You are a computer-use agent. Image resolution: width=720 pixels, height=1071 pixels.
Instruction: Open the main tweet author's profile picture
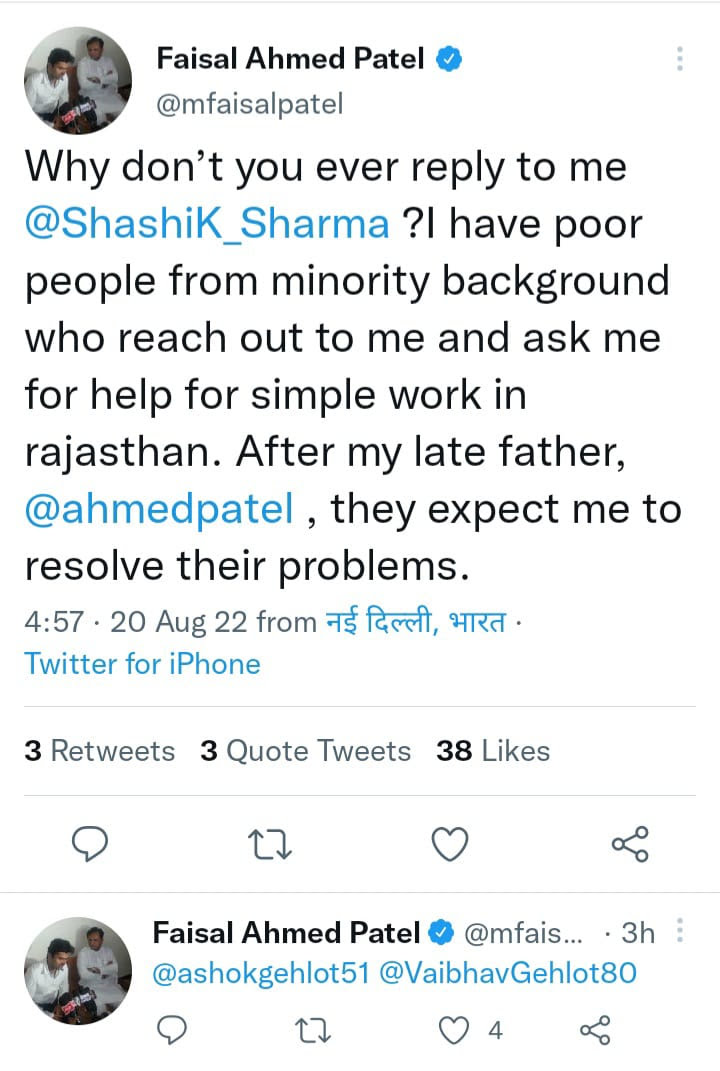76,82
